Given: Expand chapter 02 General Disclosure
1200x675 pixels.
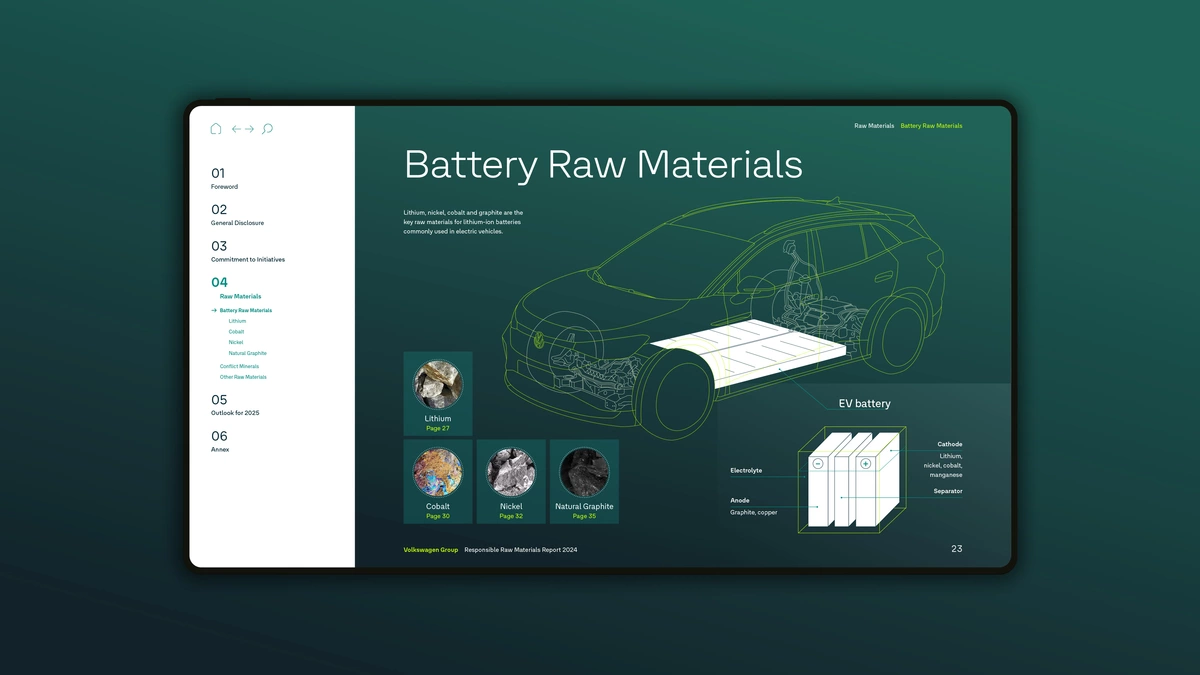Looking at the screenshot, I should click(237, 215).
